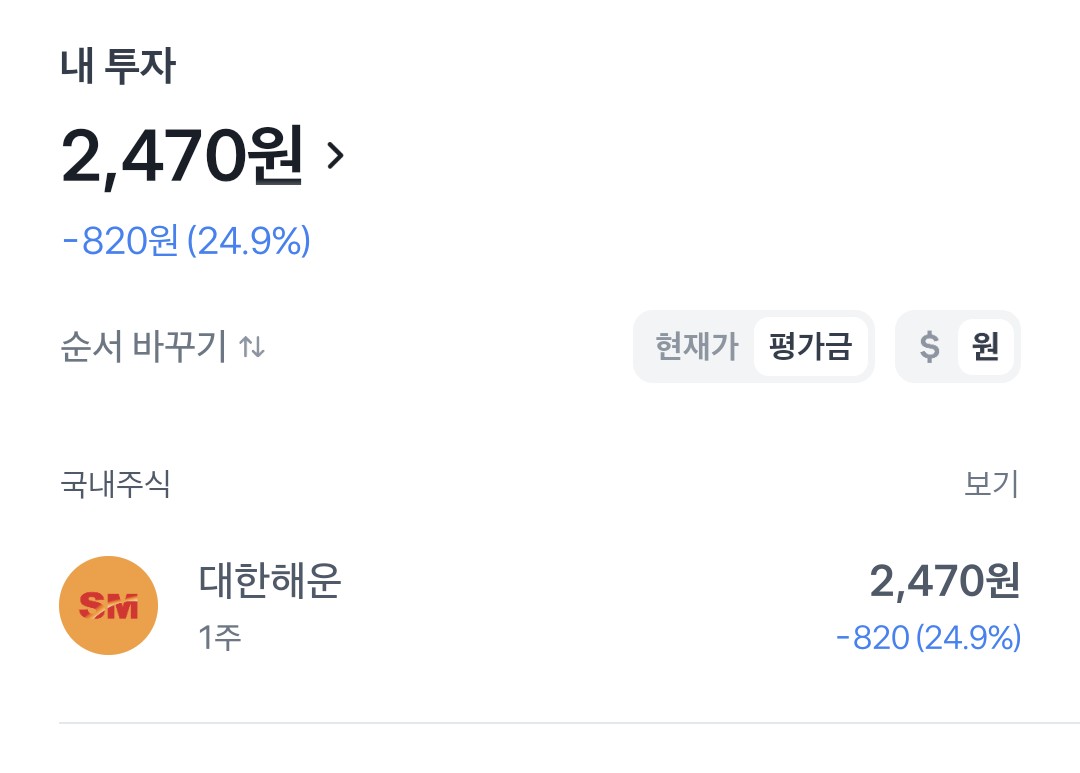Click 대한해운's 2,470원 valuation amount

coord(944,581)
